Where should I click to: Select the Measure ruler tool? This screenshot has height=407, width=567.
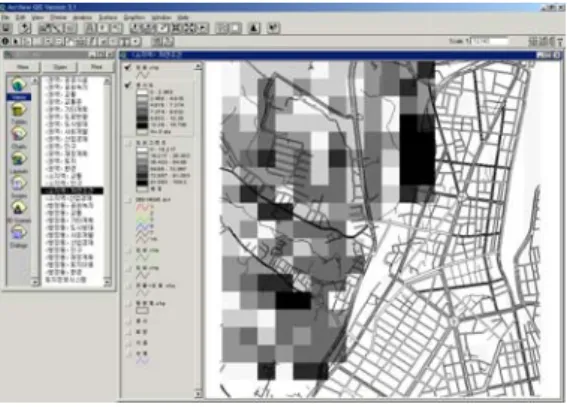point(82,42)
